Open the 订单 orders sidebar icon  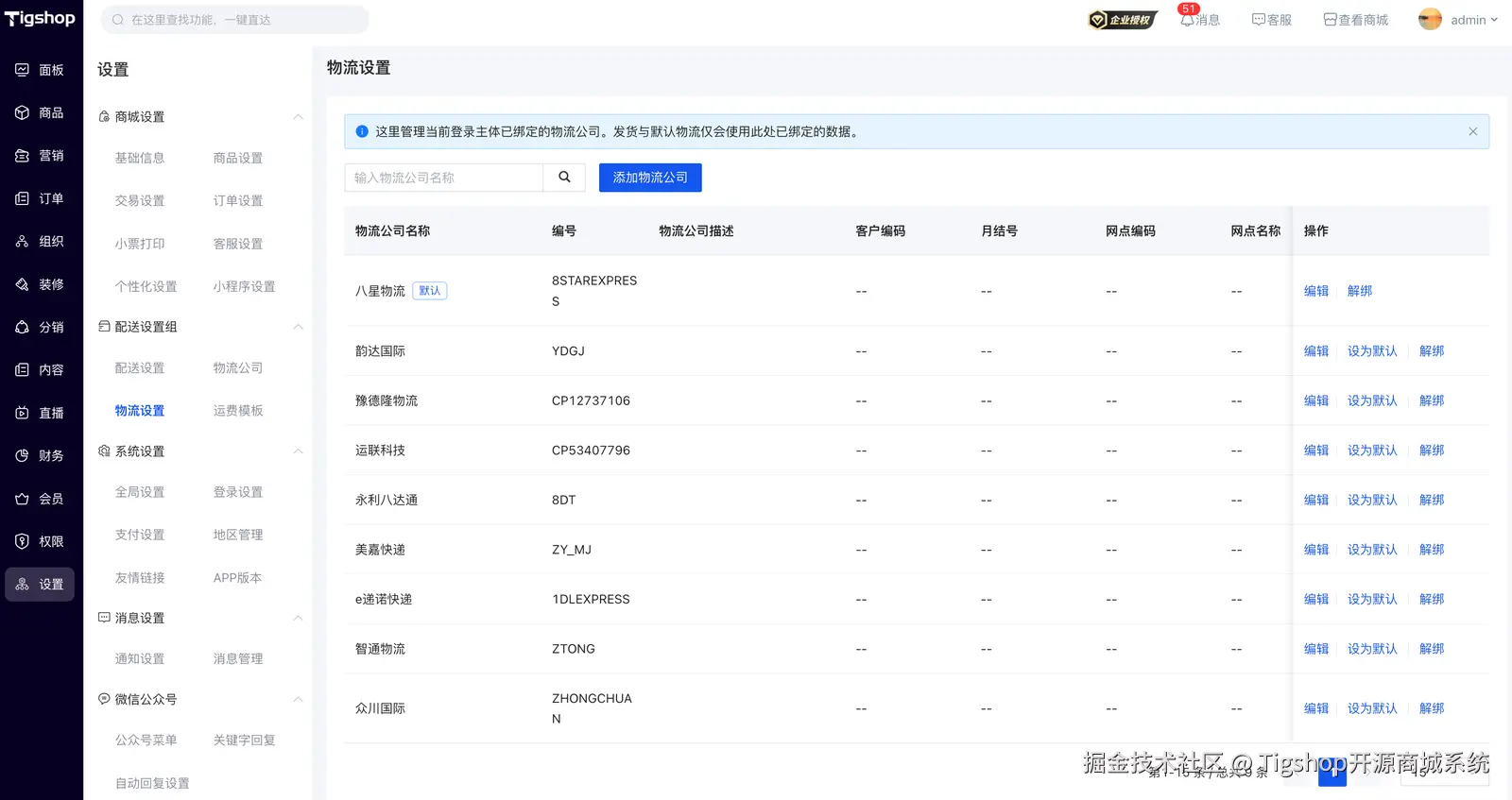tap(22, 198)
